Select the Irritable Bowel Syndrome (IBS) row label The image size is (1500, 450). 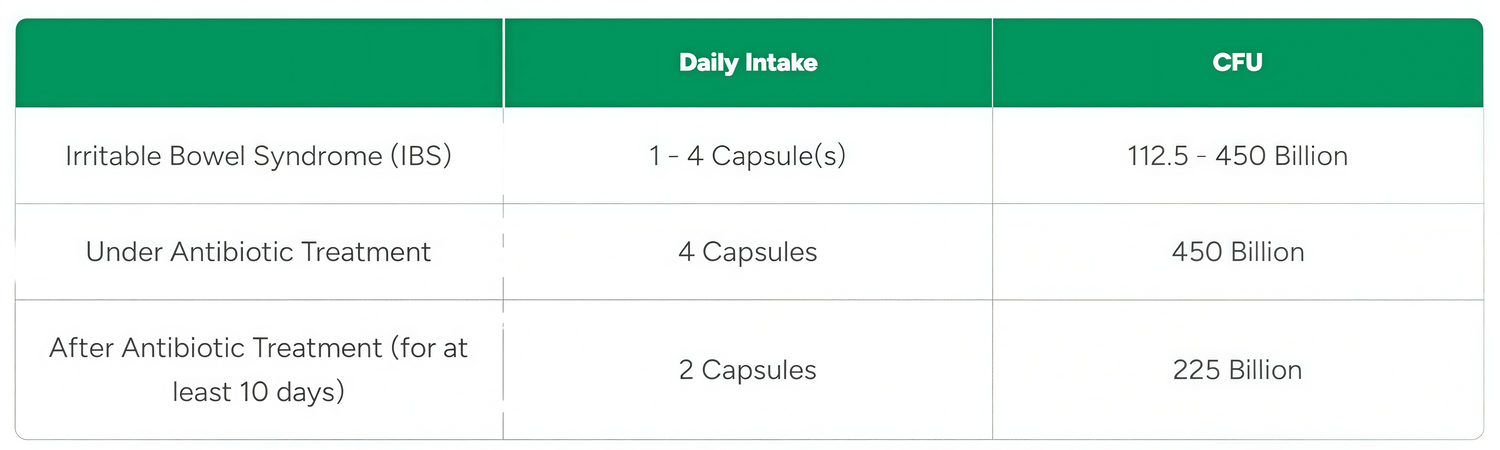[258, 157]
